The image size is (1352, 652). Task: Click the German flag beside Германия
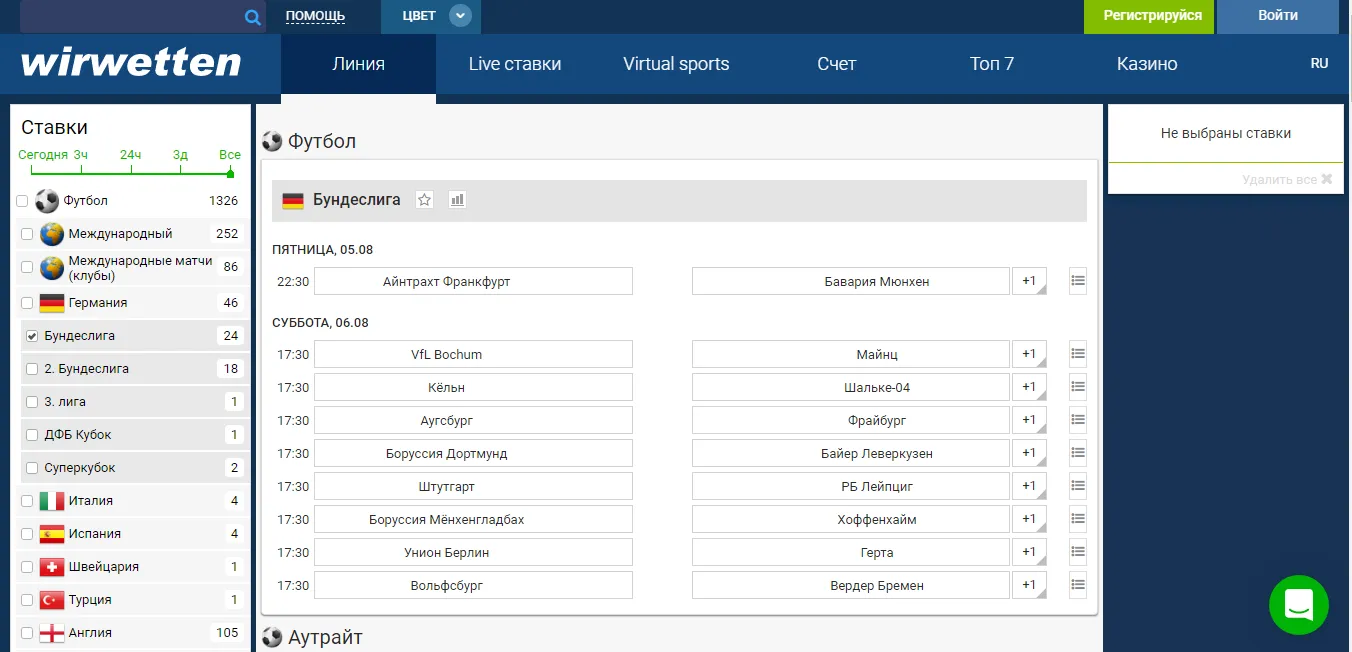[52, 303]
